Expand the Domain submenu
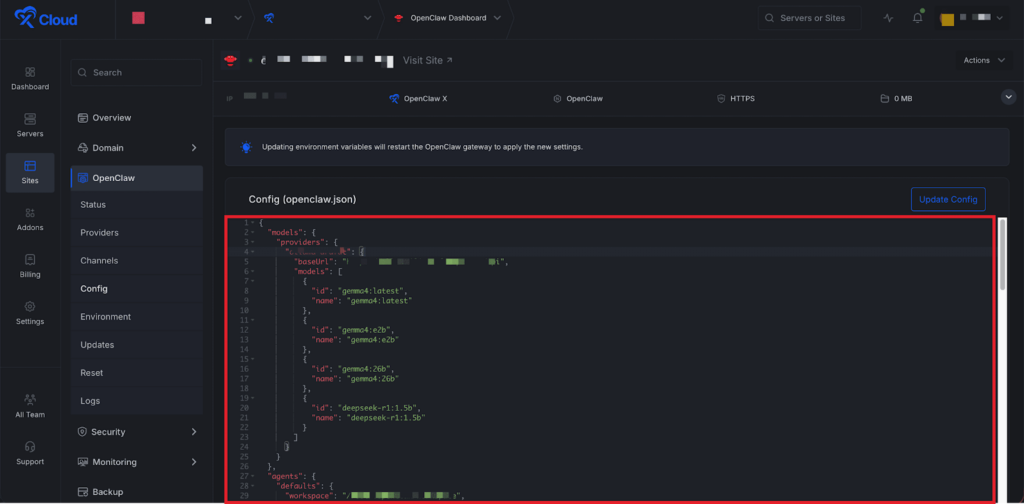 pyautogui.click(x=193, y=148)
